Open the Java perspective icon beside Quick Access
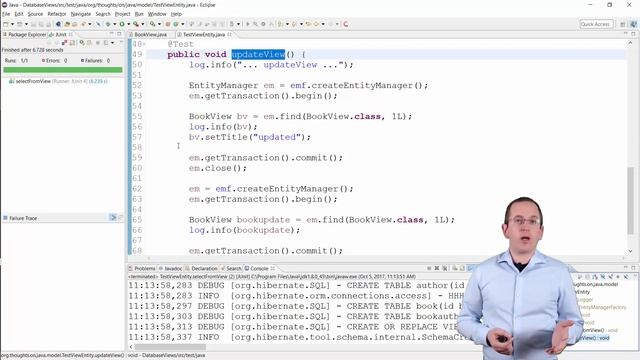The height and width of the screenshot is (360, 640). [633, 24]
